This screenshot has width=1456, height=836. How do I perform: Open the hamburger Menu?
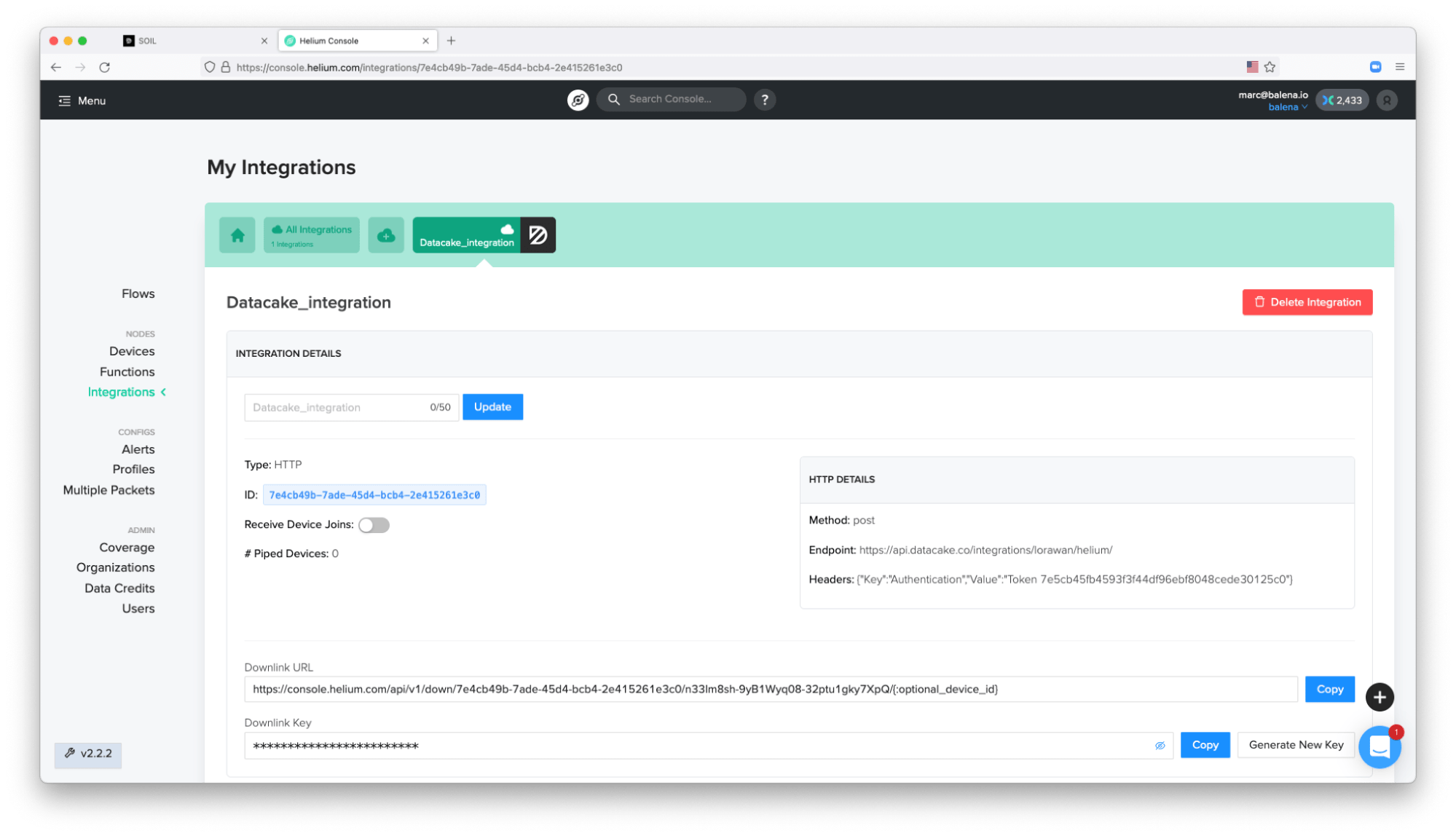[82, 100]
